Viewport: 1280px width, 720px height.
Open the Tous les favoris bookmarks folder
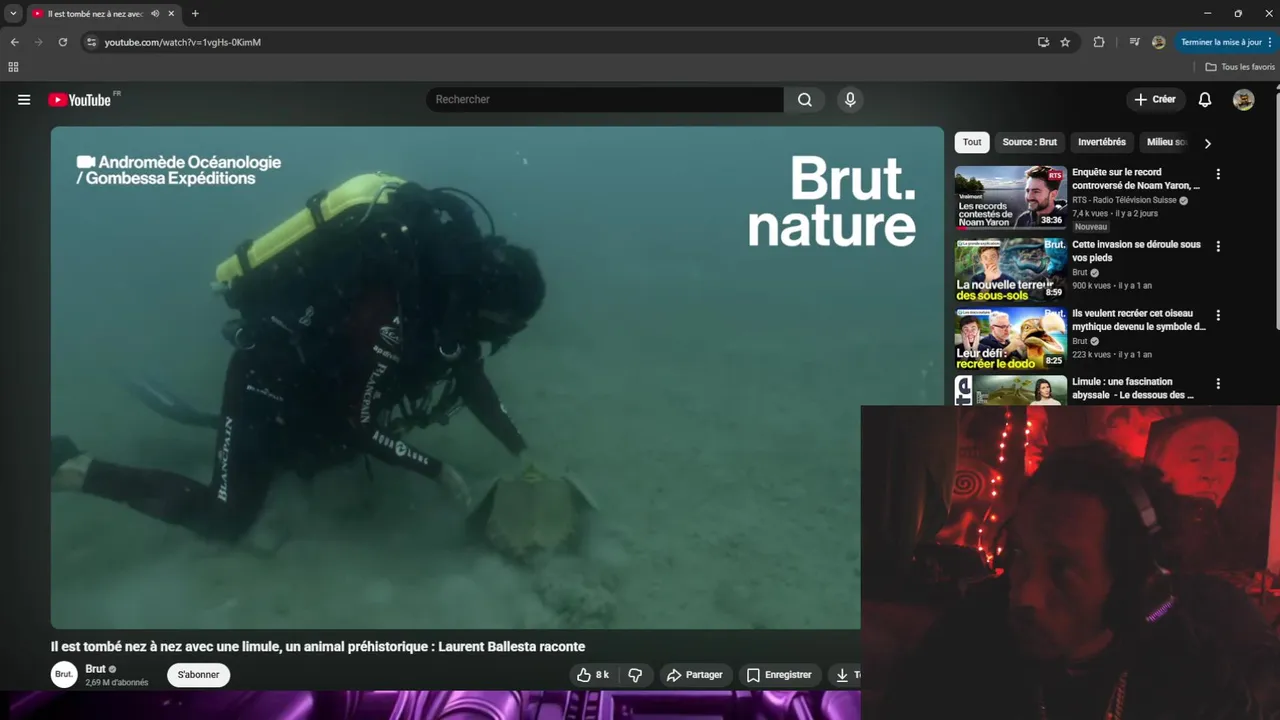pyautogui.click(x=1241, y=67)
